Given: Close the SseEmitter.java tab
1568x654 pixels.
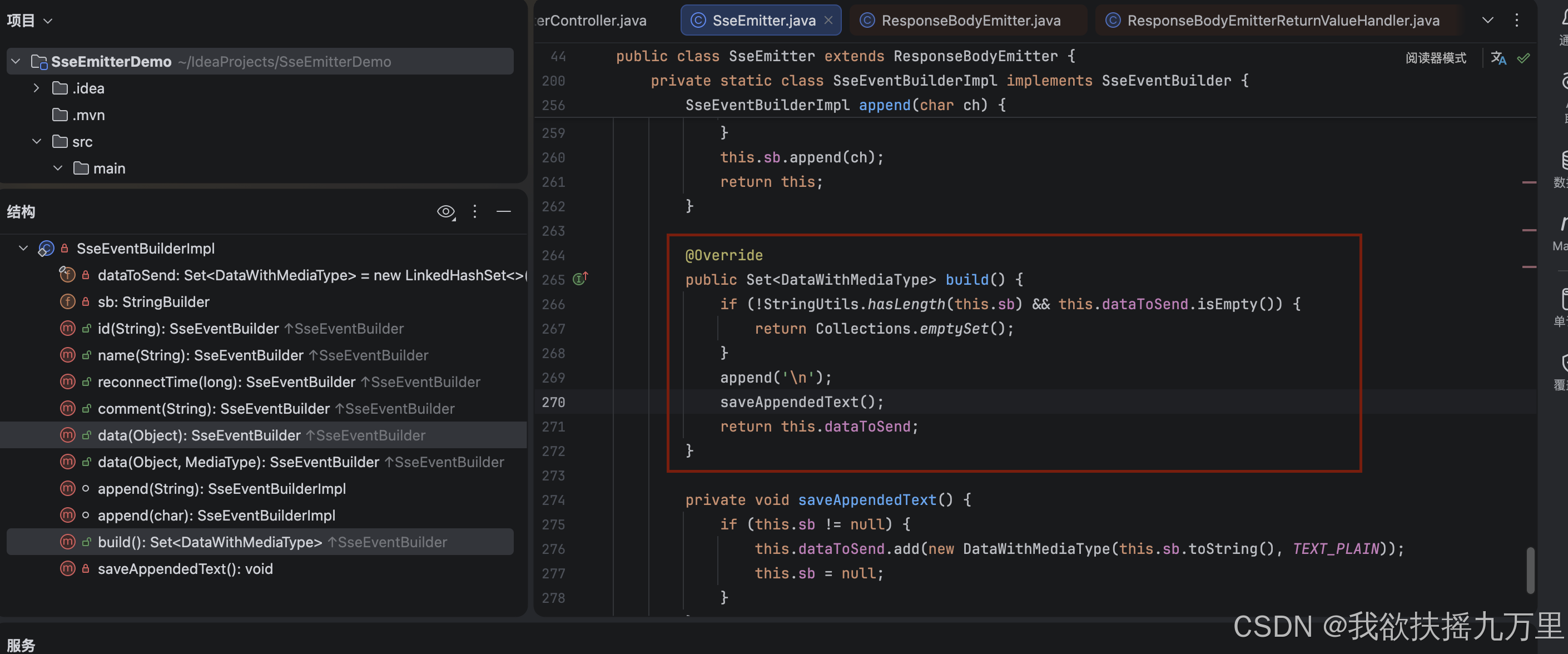Looking at the screenshot, I should 828,20.
